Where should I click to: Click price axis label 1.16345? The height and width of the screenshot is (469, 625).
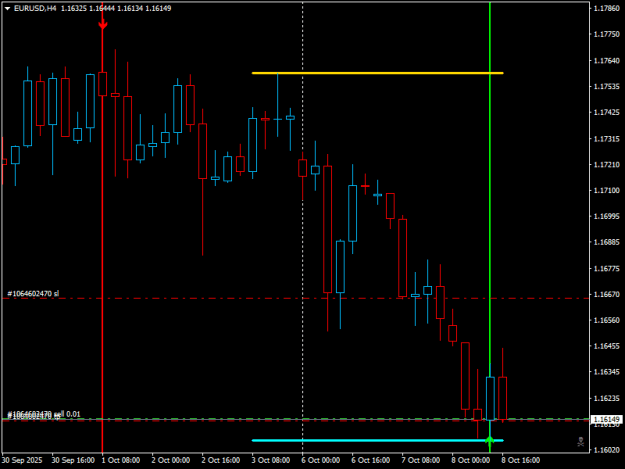[607, 372]
